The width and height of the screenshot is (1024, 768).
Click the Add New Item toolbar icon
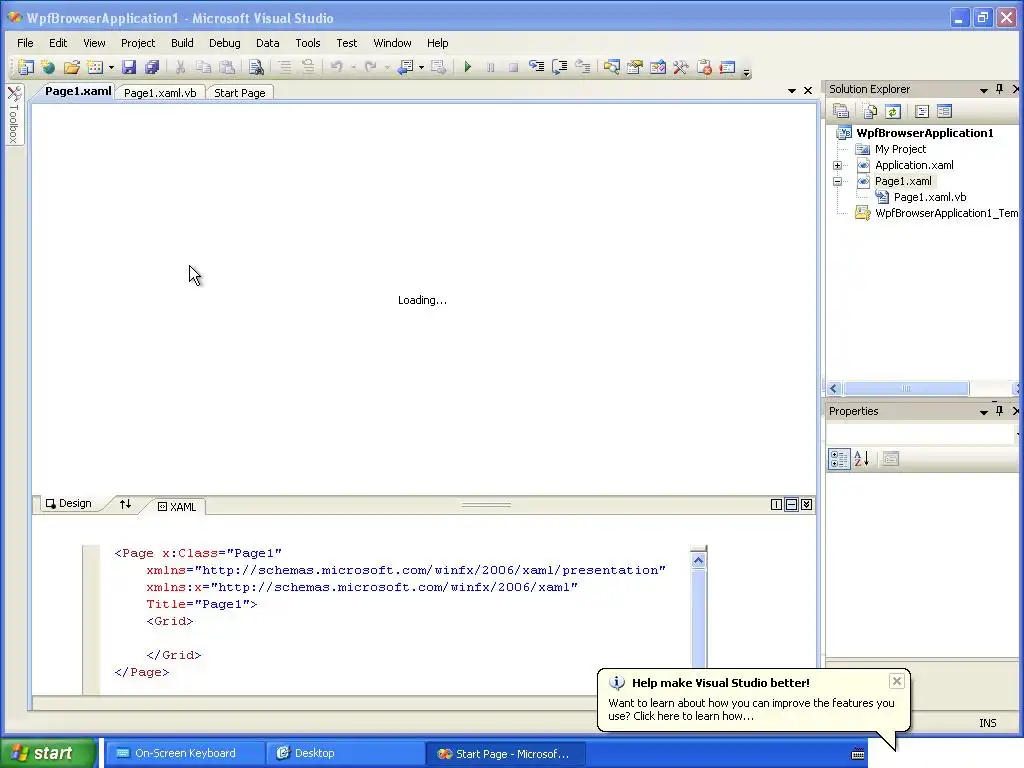[95, 67]
